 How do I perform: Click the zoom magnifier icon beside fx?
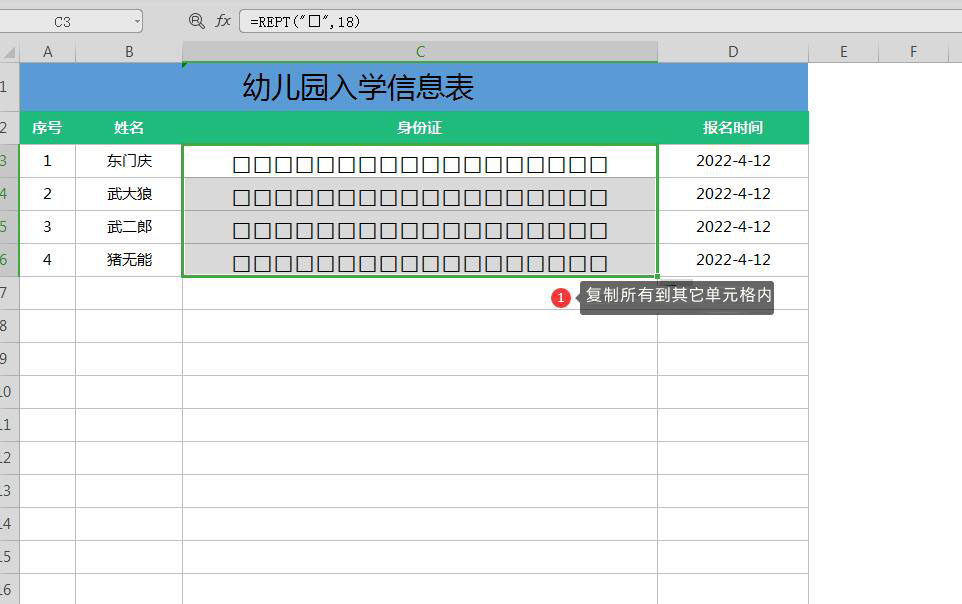196,21
